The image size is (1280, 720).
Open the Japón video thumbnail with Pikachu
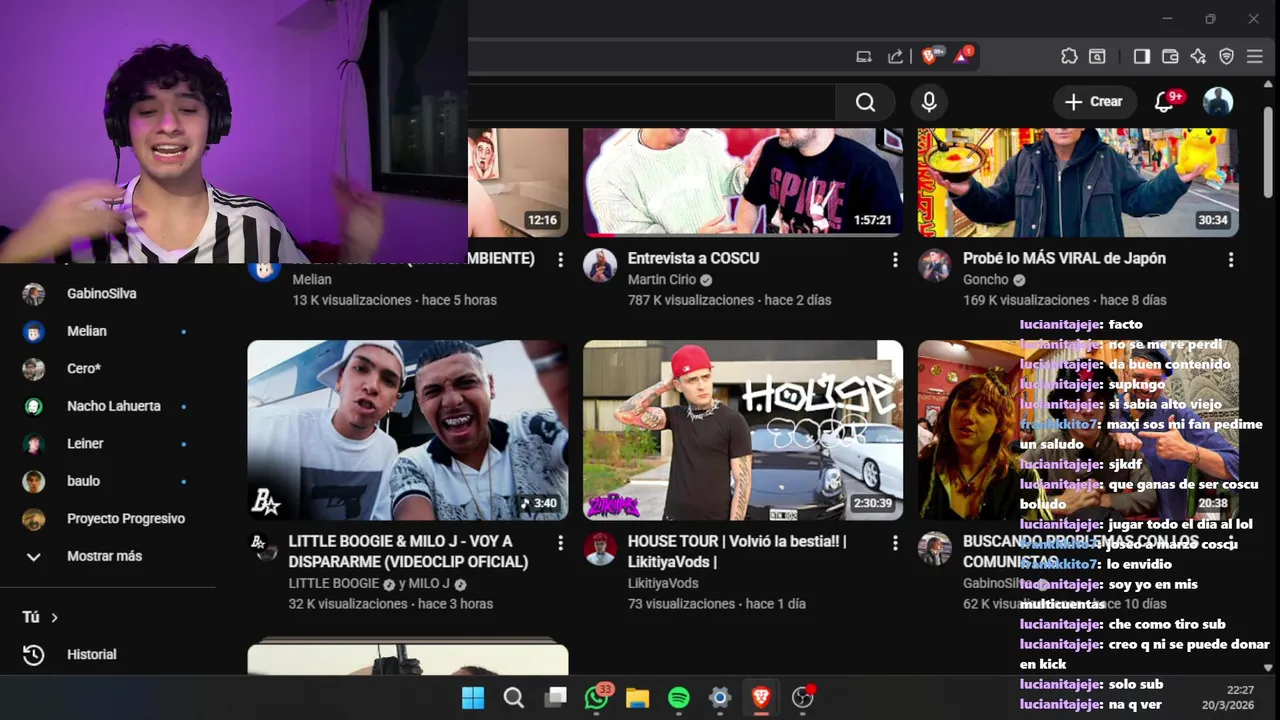(x=1078, y=182)
